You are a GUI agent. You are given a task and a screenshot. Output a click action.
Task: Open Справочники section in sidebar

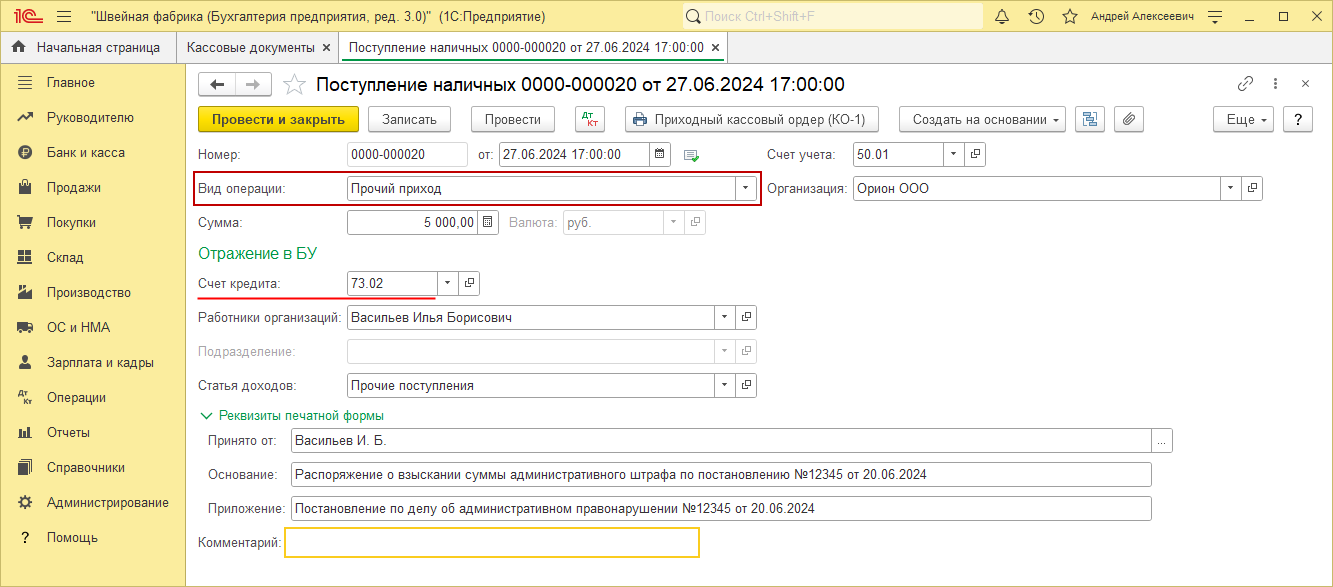(x=92, y=467)
